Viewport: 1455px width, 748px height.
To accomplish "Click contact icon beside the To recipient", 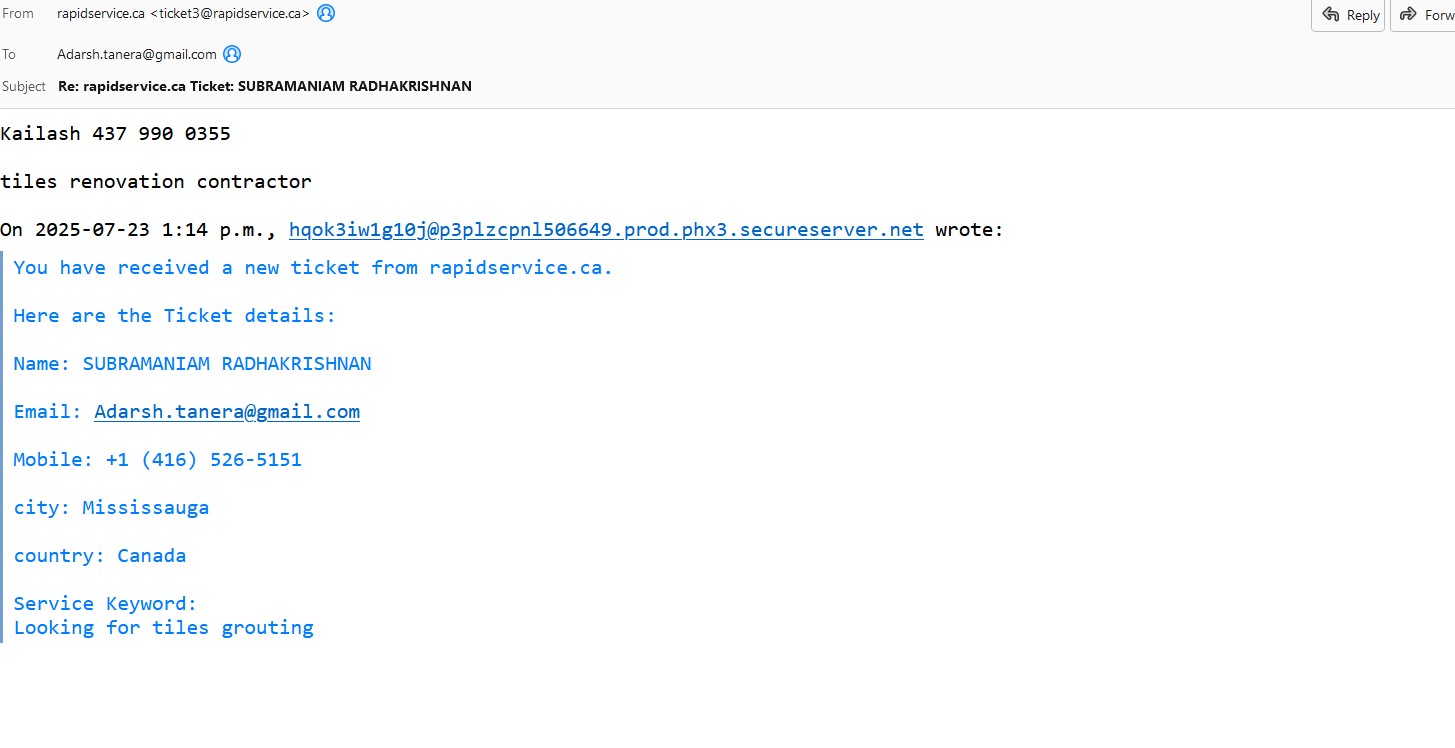I will coord(232,54).
